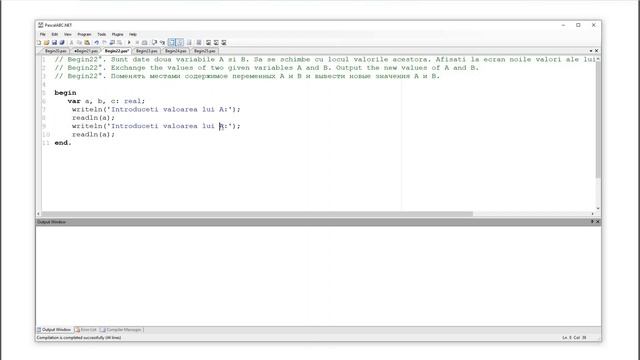Click 'Introduceti valoarea lui A' writeln line
The height and width of the screenshot is (360, 640).
(x=156, y=109)
